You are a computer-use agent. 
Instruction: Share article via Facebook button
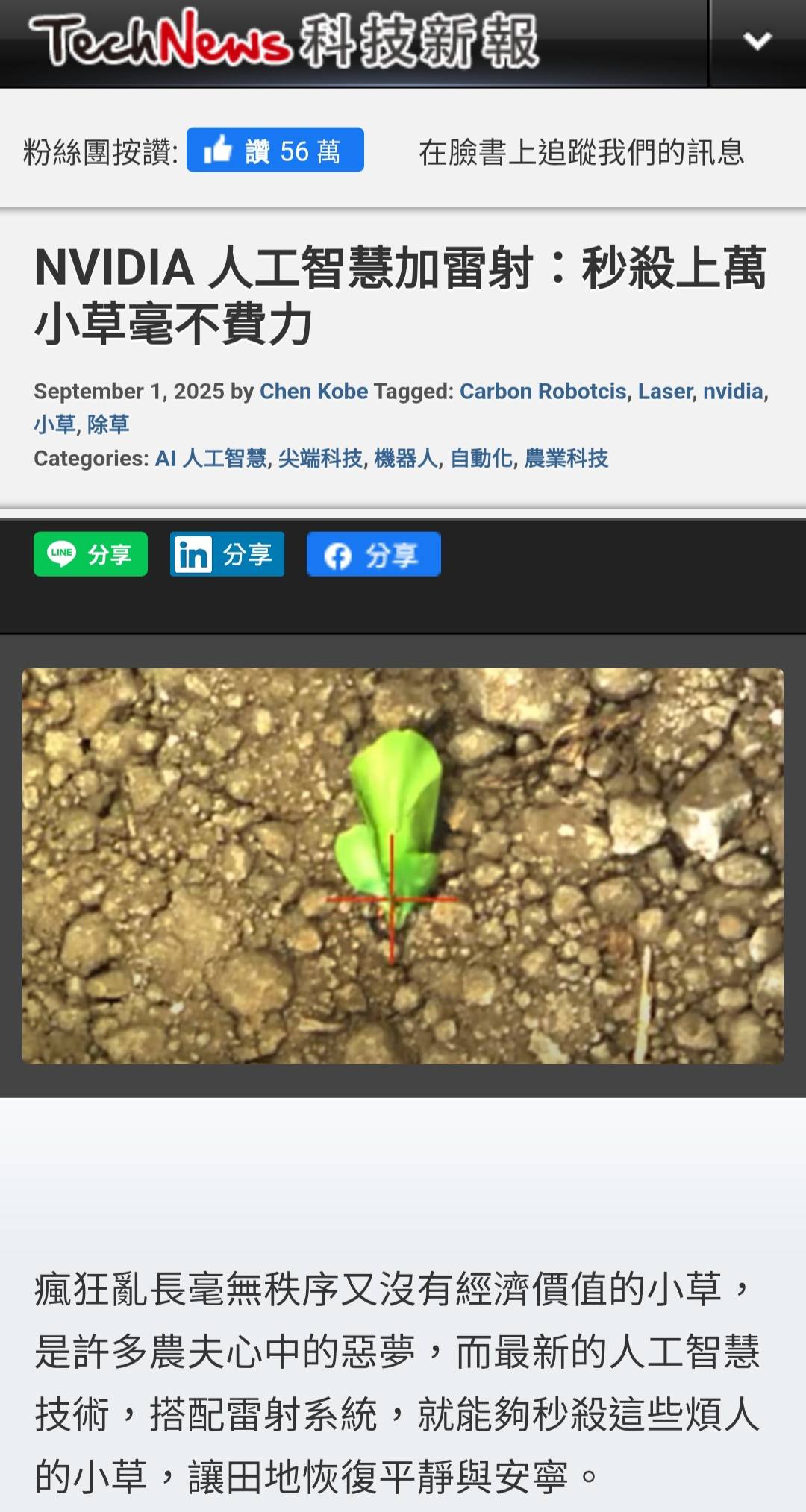(x=373, y=554)
